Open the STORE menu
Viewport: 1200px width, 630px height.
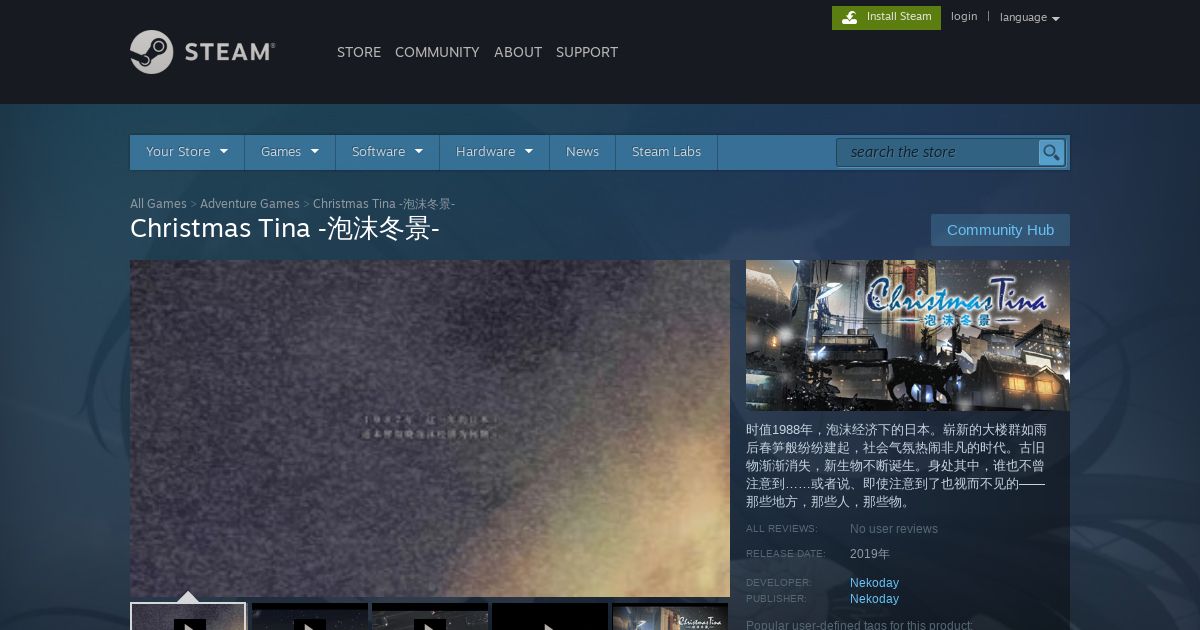(x=359, y=52)
